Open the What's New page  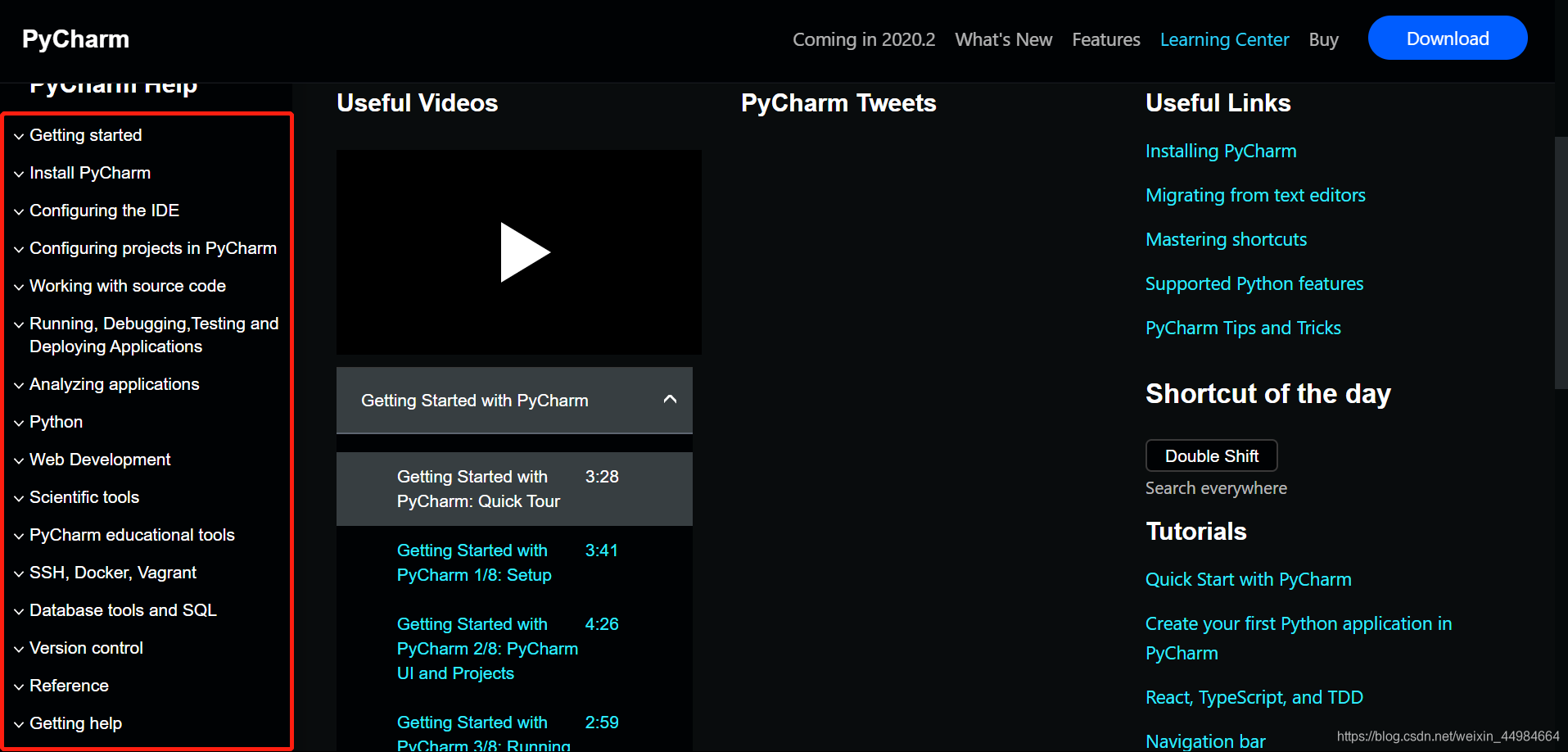1003,39
